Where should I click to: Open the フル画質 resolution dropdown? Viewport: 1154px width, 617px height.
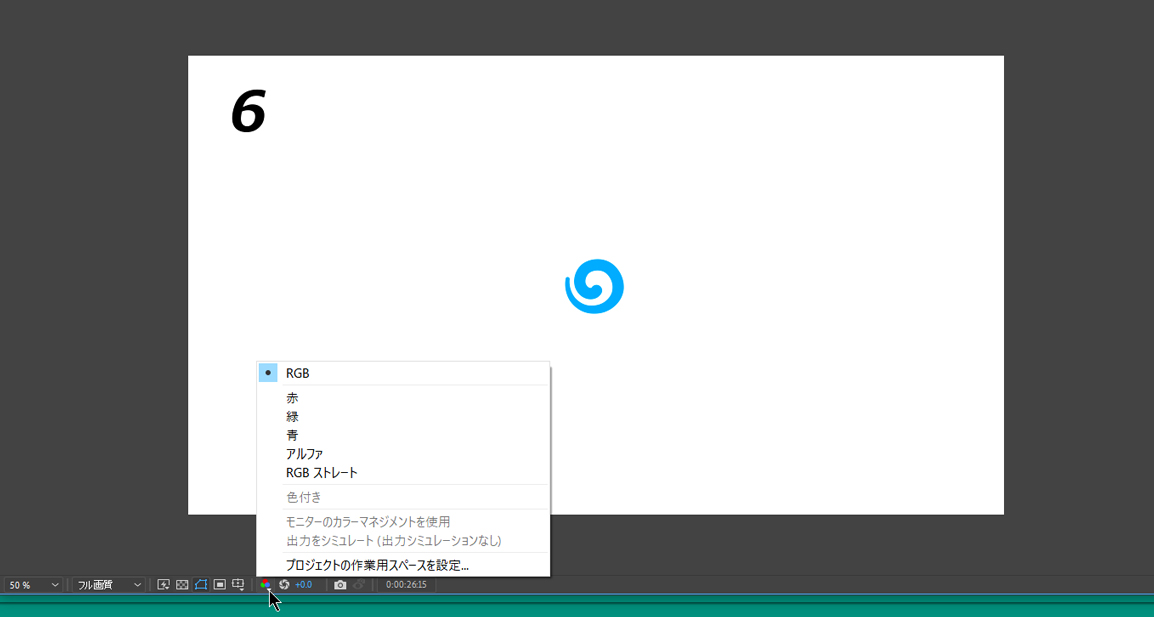(x=109, y=585)
